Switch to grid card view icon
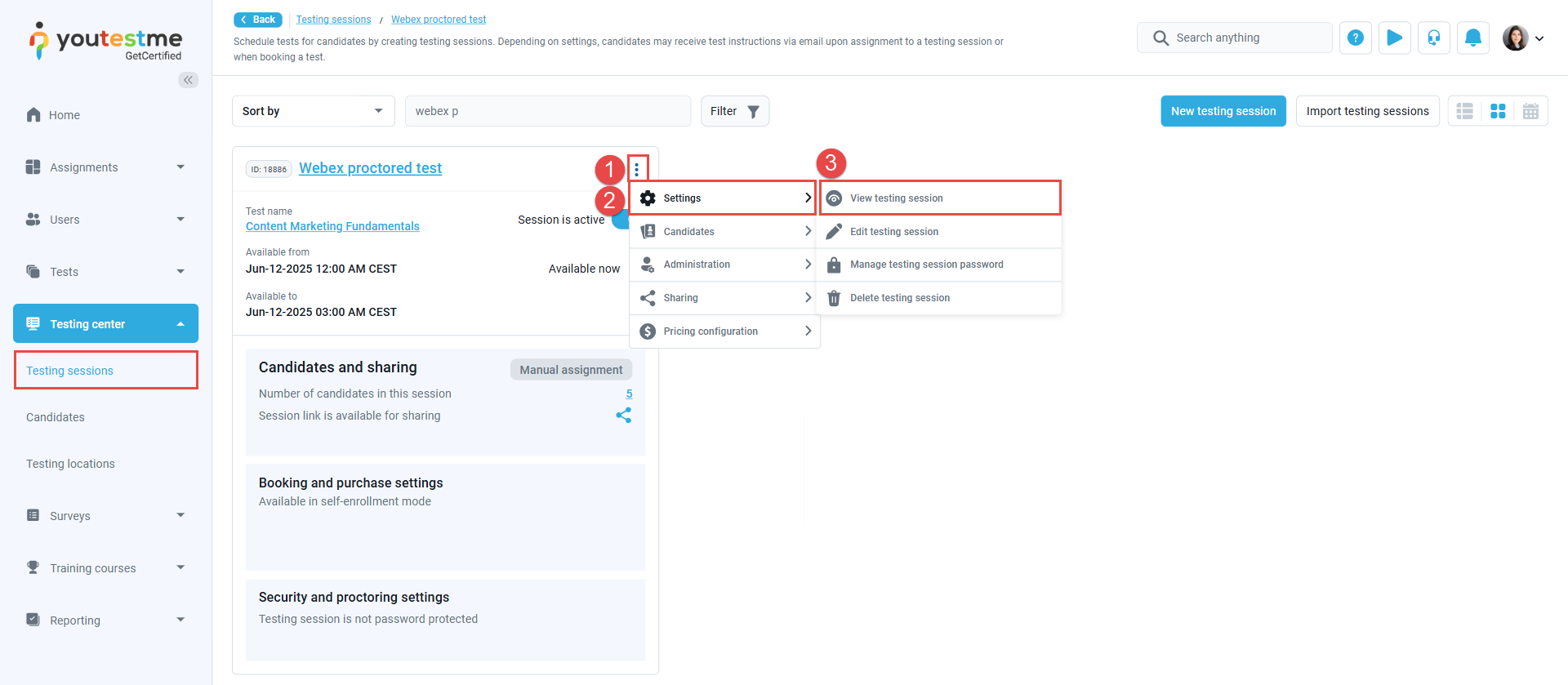The image size is (1568, 685). [x=1498, y=111]
